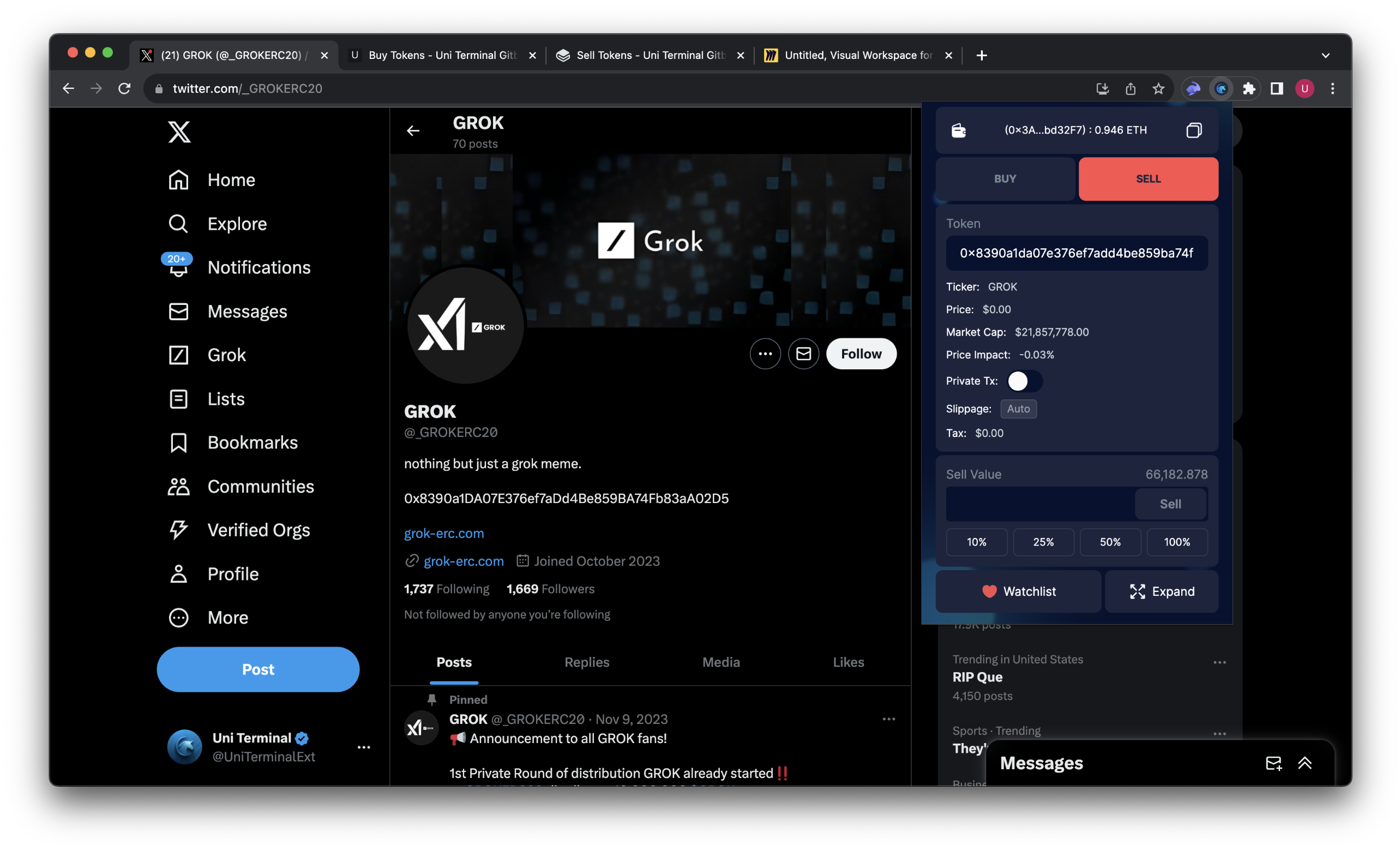Image resolution: width=1400 pixels, height=850 pixels.
Task: Message GROK via envelope icon on profile
Action: pos(803,354)
